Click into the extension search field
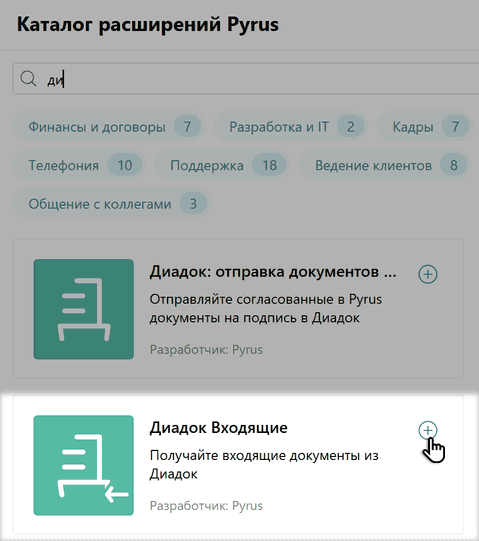This screenshot has height=541, width=479. coord(246,79)
